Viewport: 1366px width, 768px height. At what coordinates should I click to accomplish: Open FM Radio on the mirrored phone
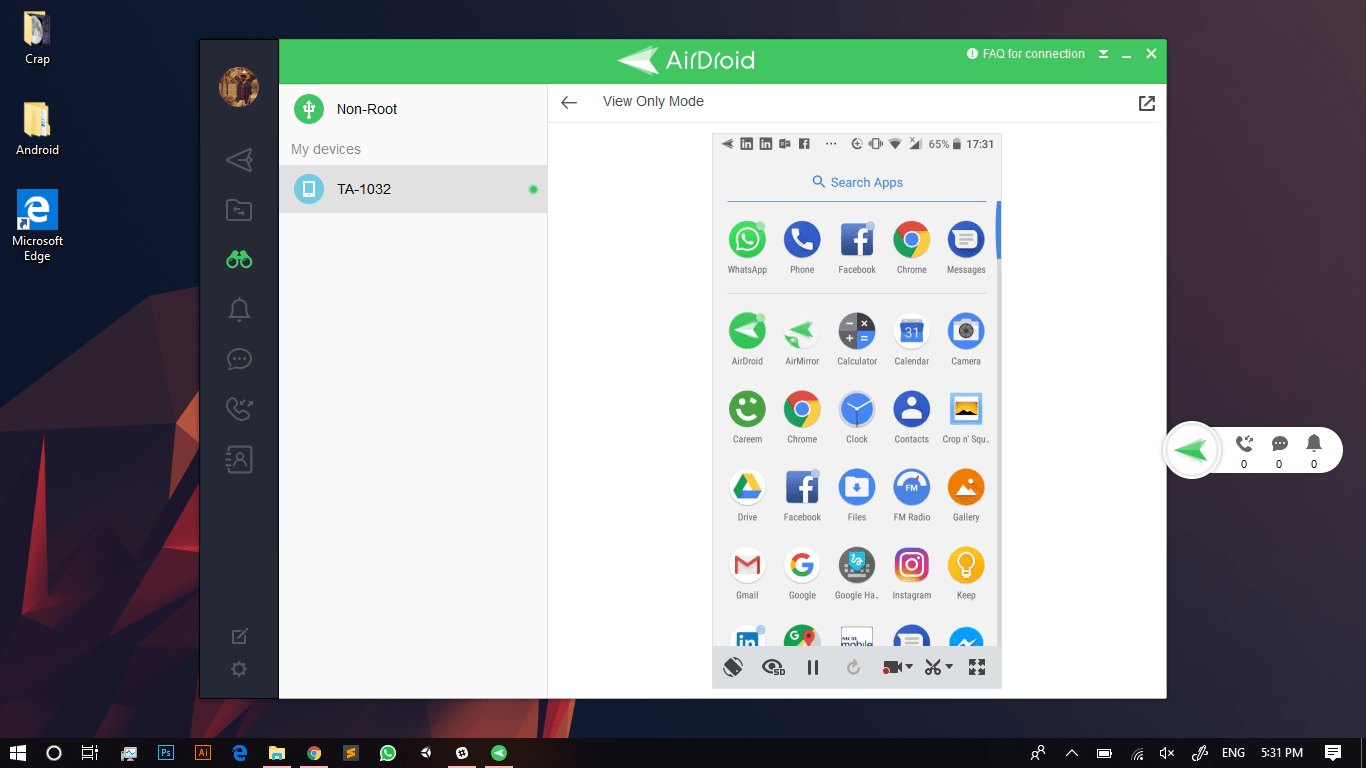(912, 495)
